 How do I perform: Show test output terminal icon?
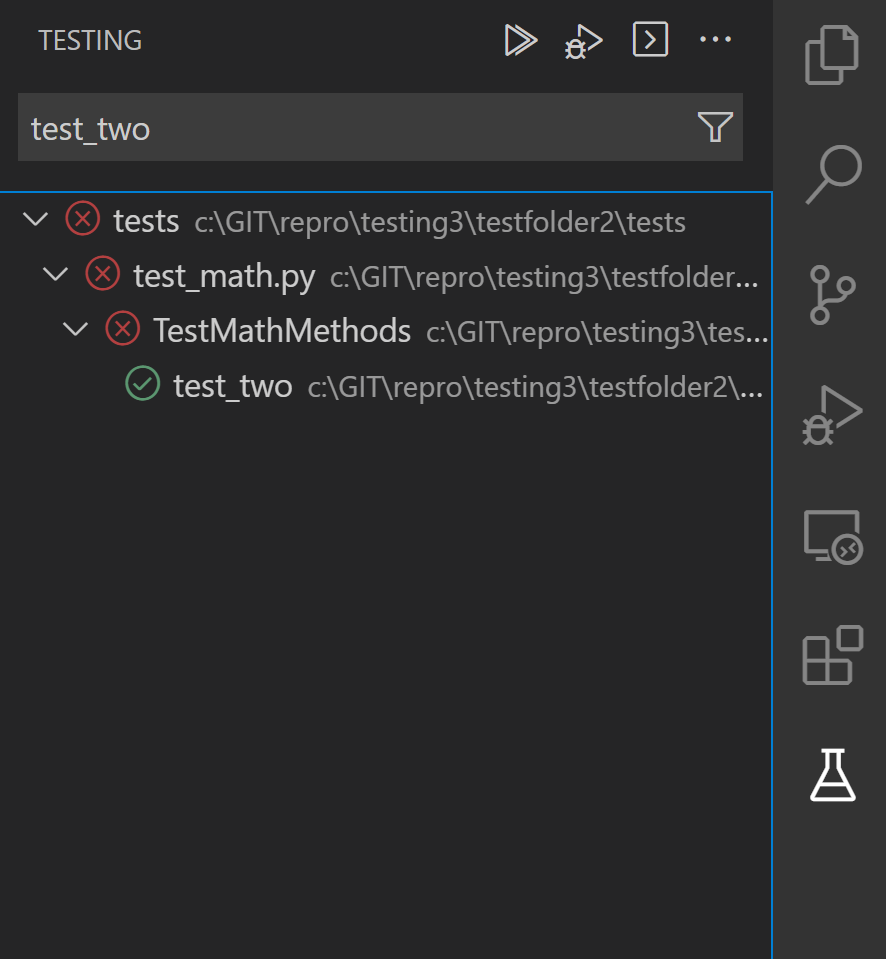tap(650, 40)
